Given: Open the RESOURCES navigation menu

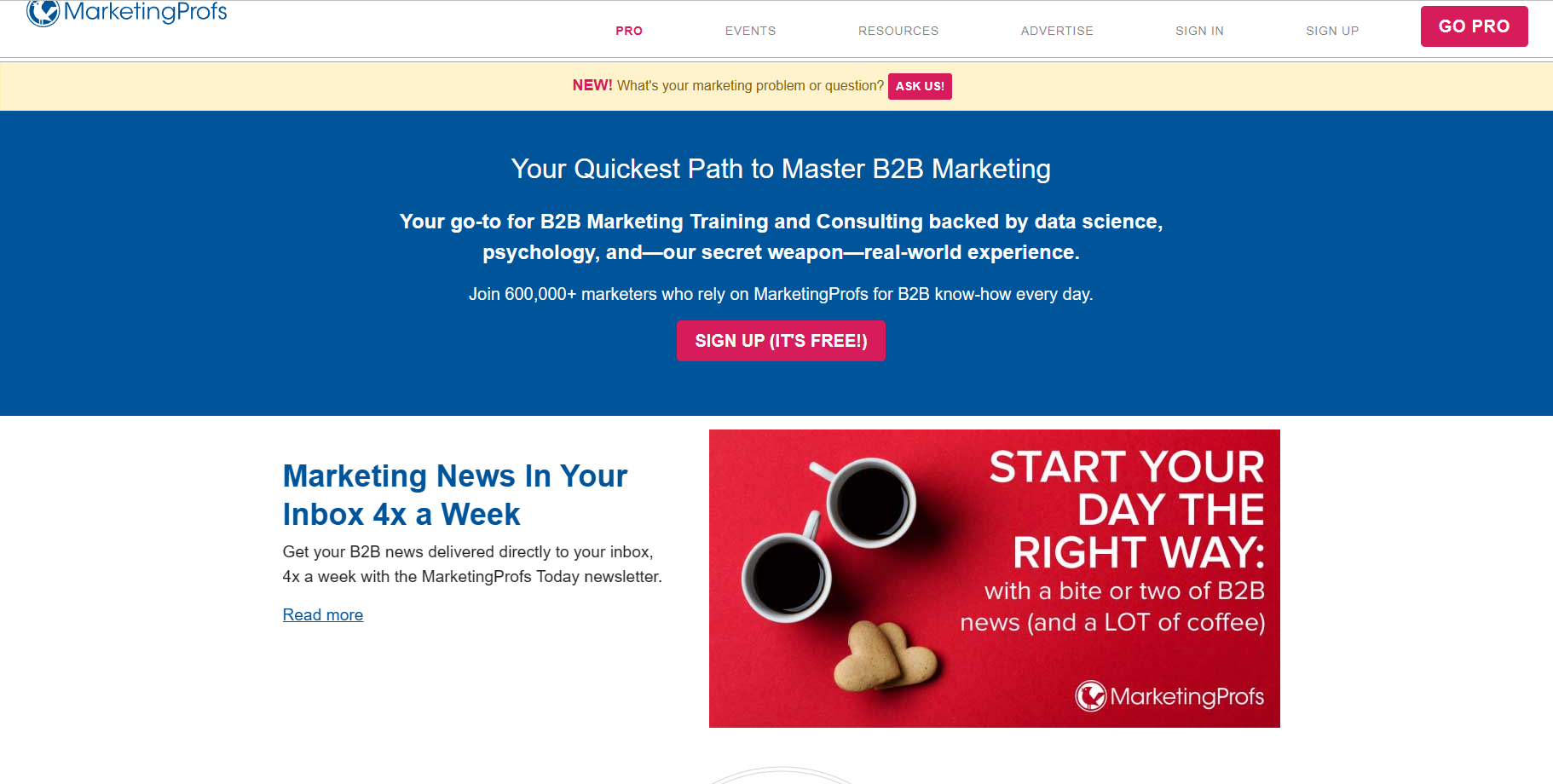Looking at the screenshot, I should 898,31.
